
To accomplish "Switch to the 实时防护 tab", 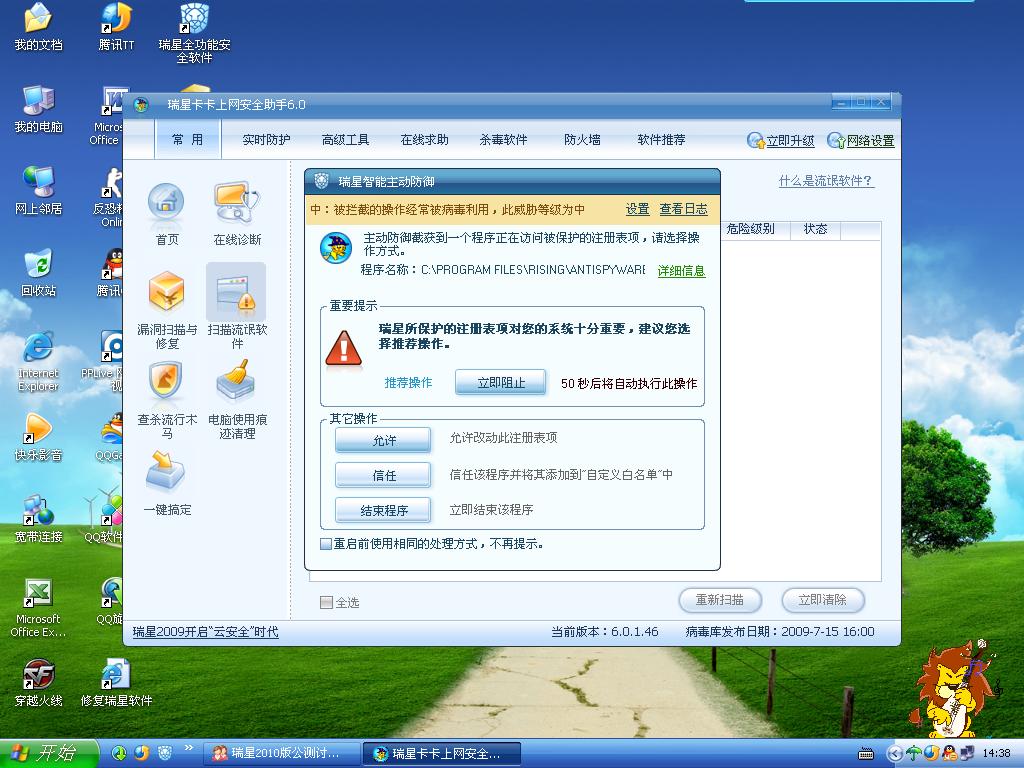I will pos(266,140).
